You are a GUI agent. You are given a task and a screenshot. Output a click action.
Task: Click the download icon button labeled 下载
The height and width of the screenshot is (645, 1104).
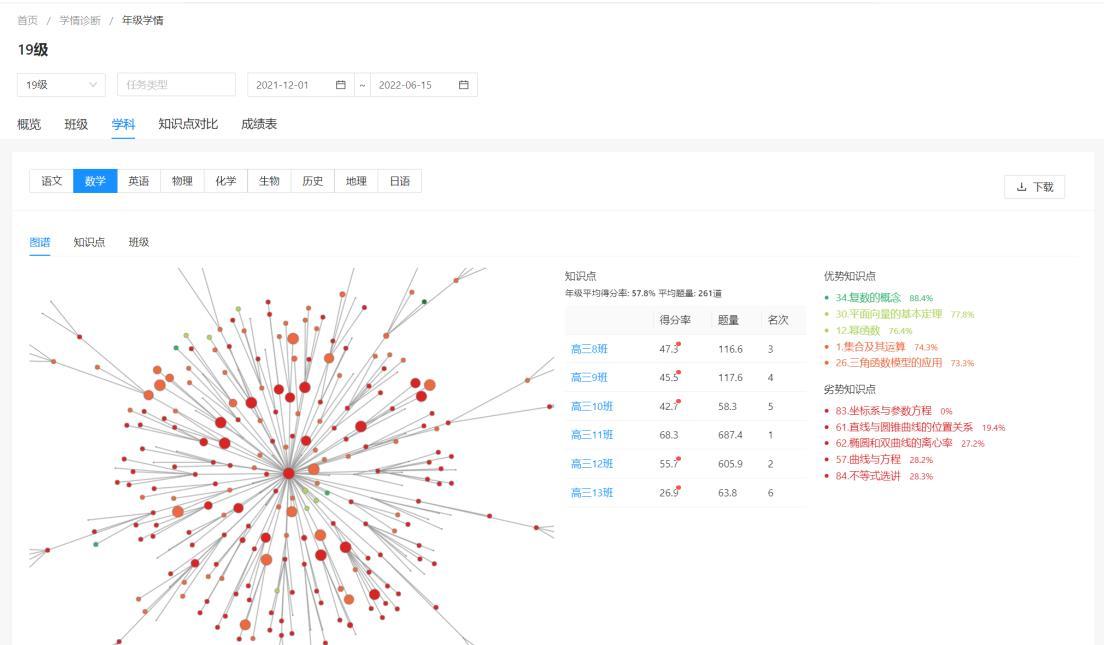point(1034,187)
